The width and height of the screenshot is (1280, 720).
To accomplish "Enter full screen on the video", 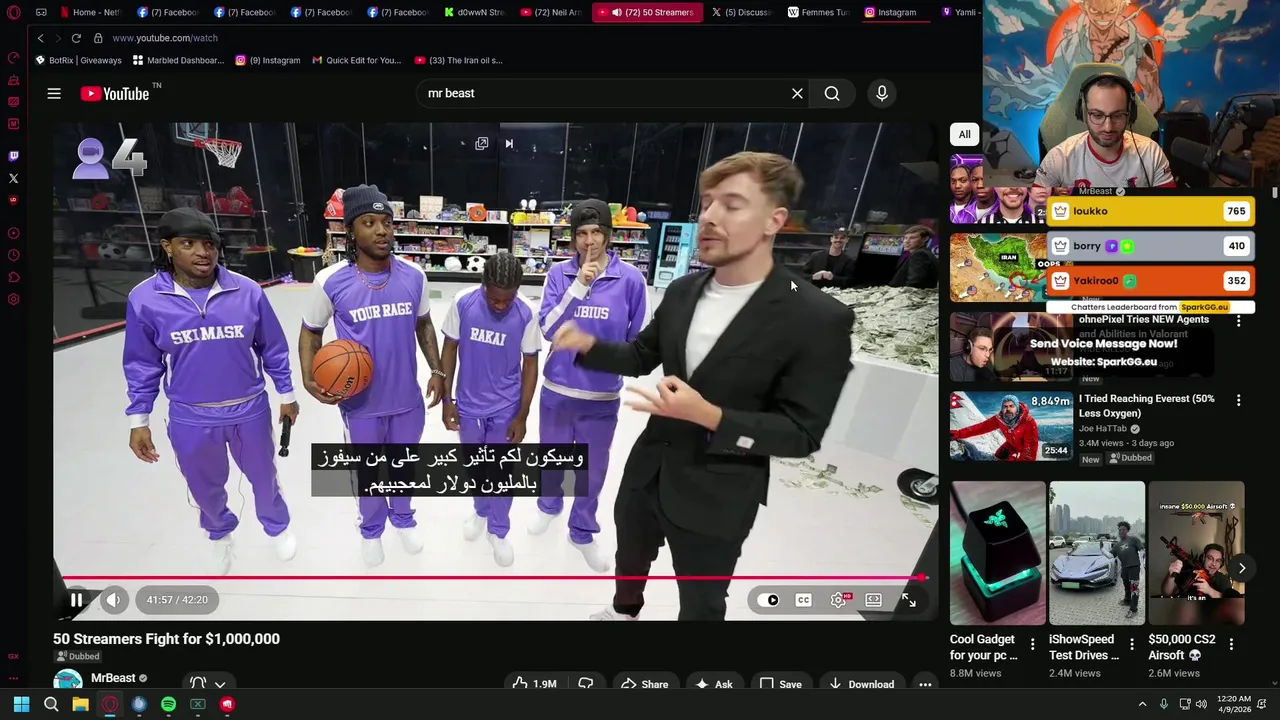I will point(909,600).
